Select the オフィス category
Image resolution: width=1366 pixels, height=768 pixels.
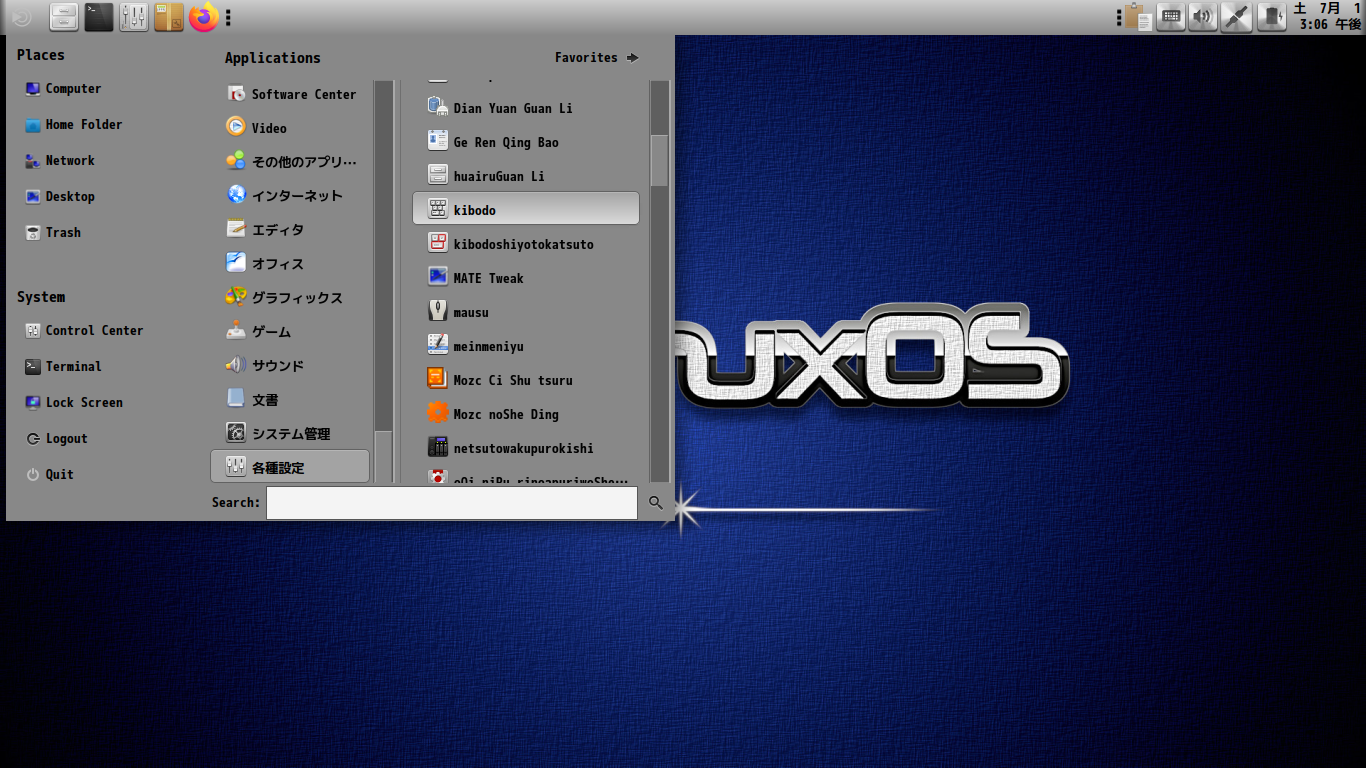pos(290,264)
